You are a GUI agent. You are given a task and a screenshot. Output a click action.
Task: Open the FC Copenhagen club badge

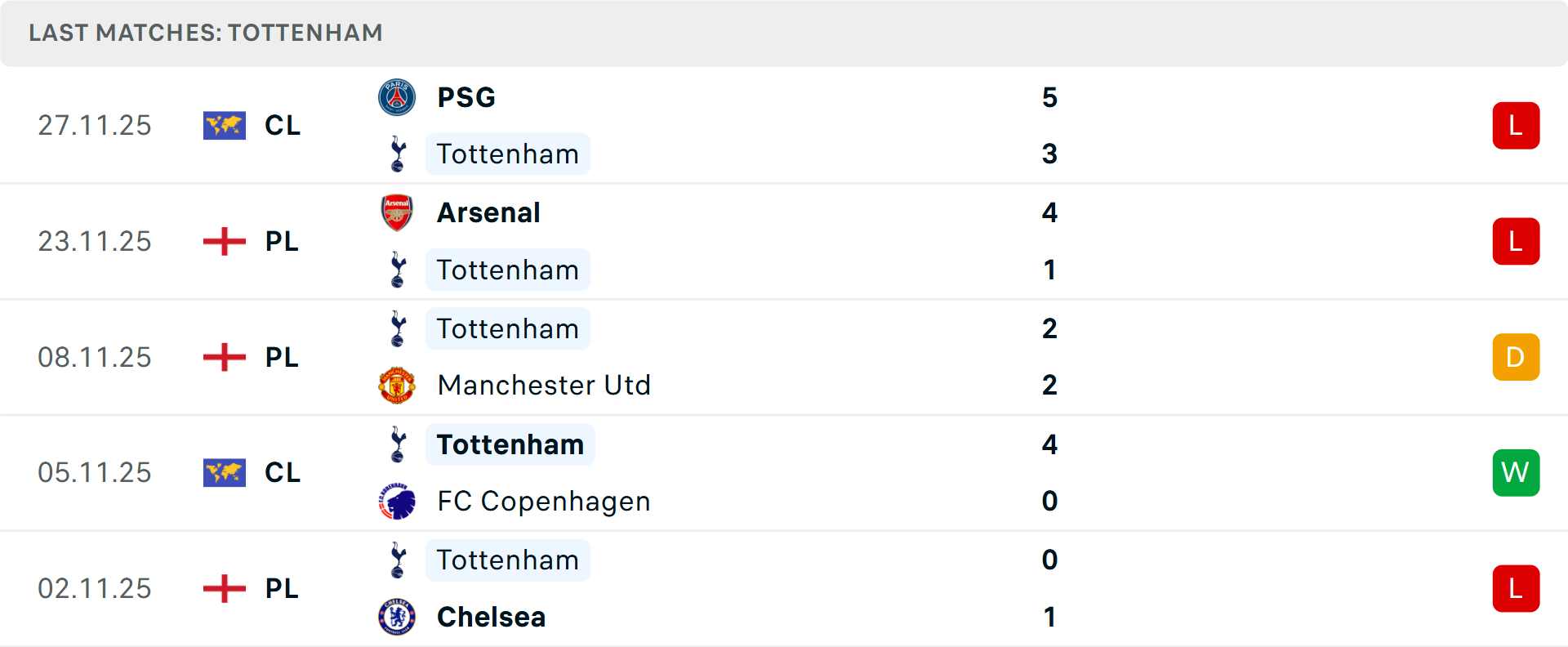pyautogui.click(x=398, y=501)
